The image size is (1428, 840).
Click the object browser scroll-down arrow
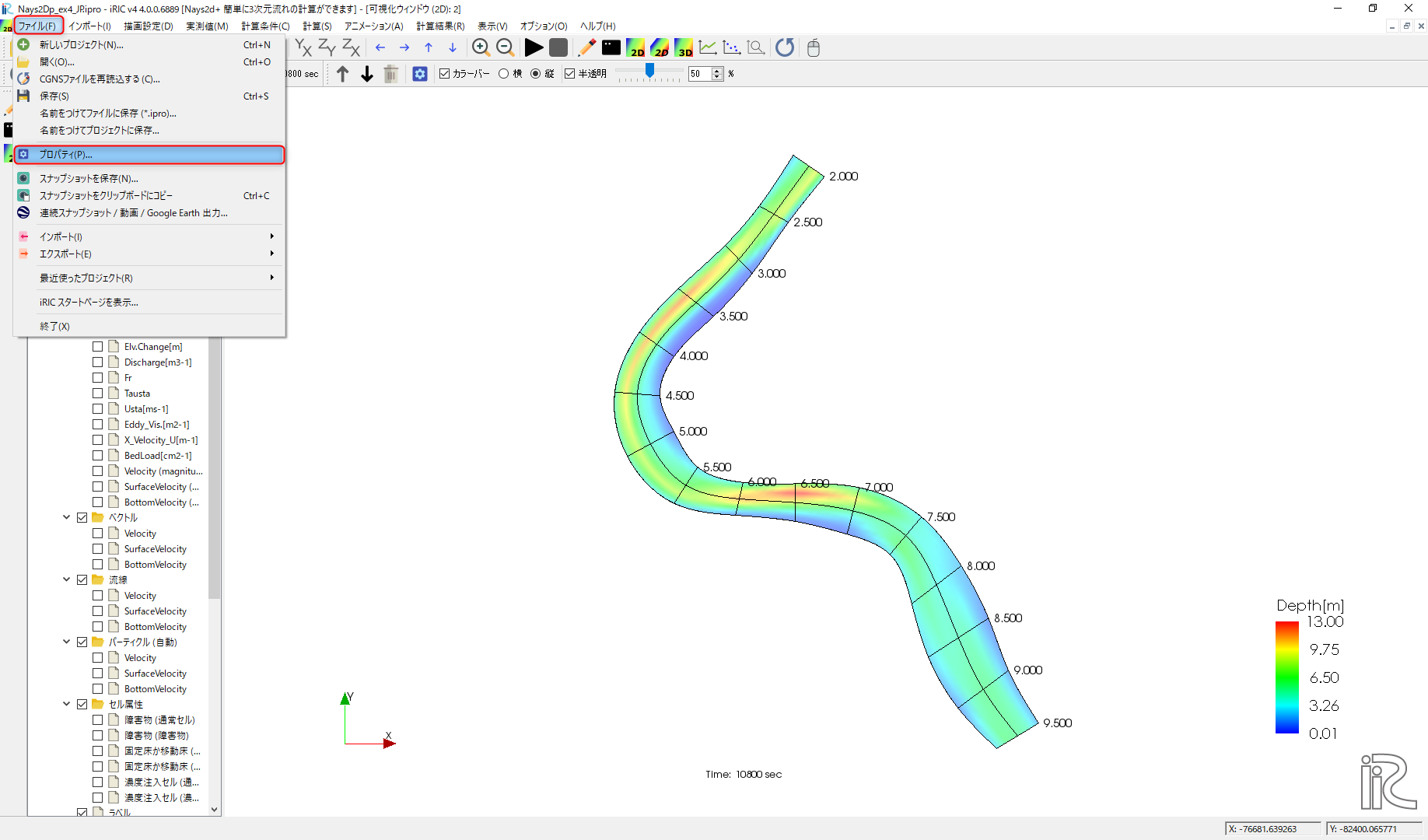click(215, 810)
